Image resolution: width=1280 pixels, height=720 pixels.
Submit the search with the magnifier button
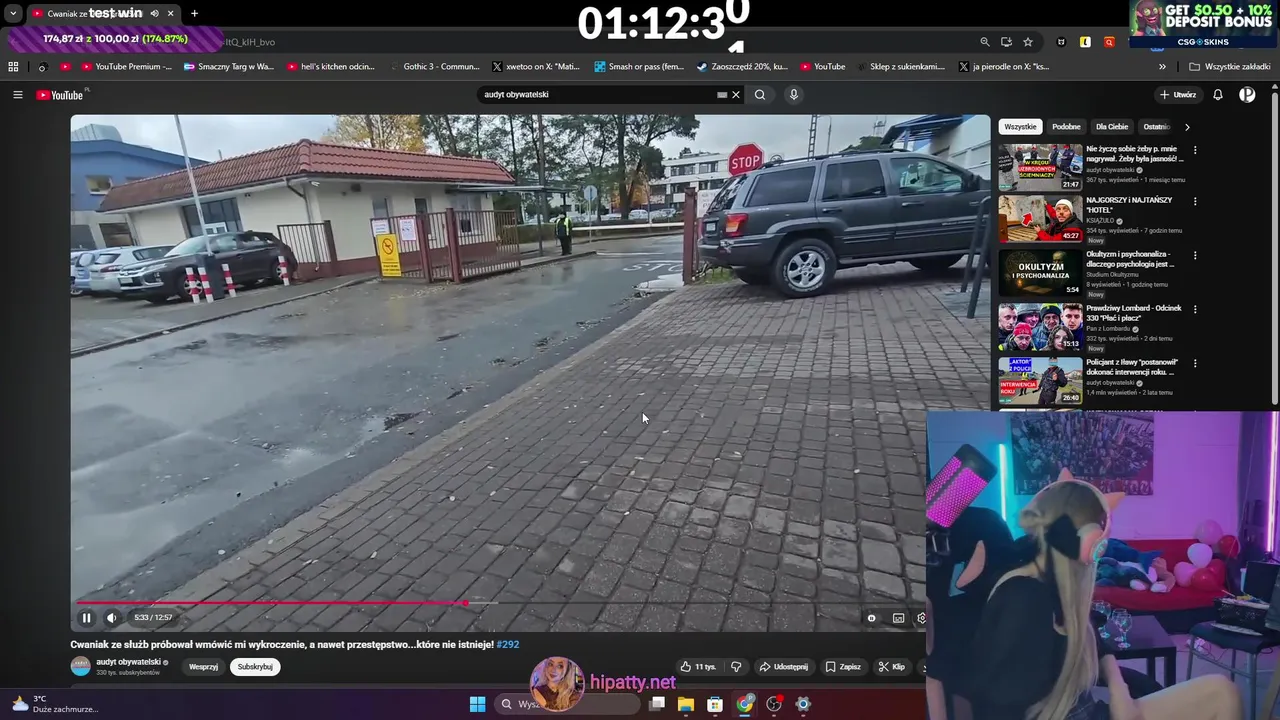click(760, 95)
